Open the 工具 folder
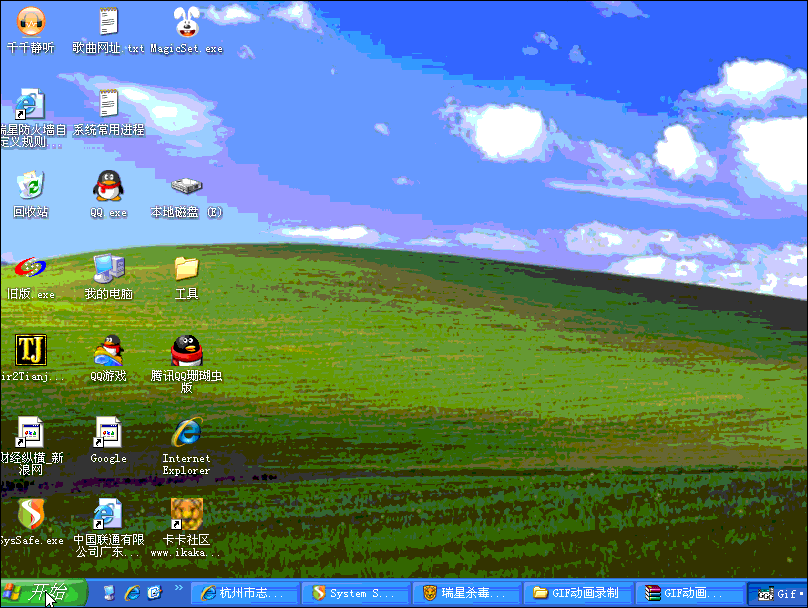 187,268
